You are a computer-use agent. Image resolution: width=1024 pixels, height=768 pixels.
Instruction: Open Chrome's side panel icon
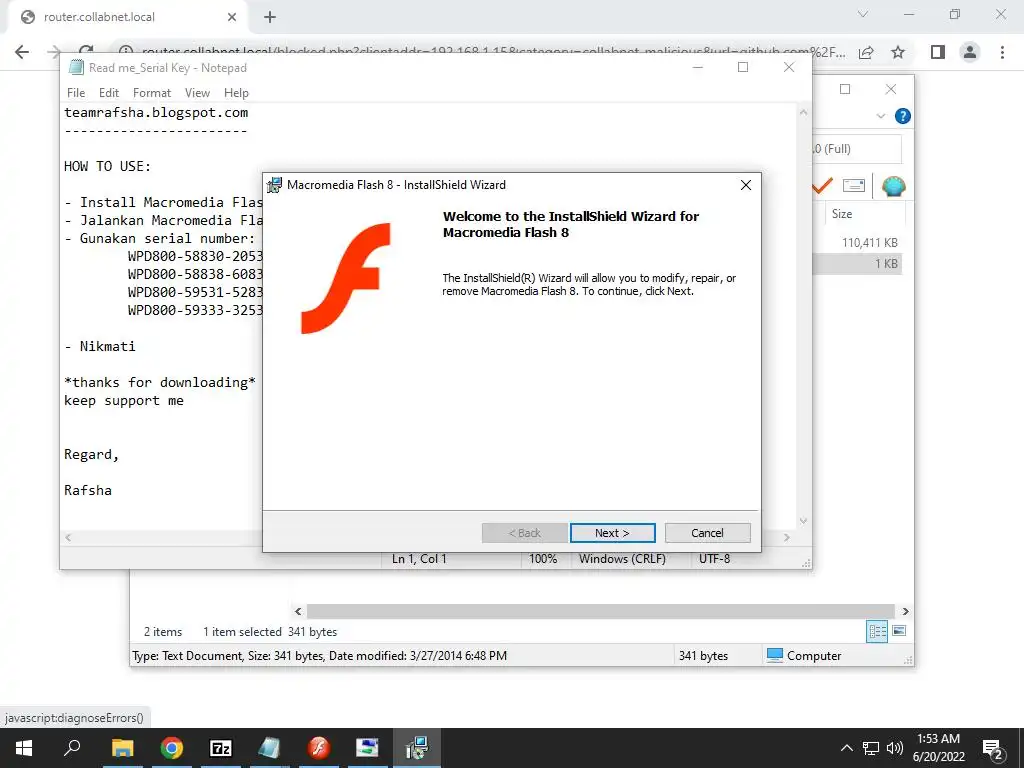(x=938, y=52)
